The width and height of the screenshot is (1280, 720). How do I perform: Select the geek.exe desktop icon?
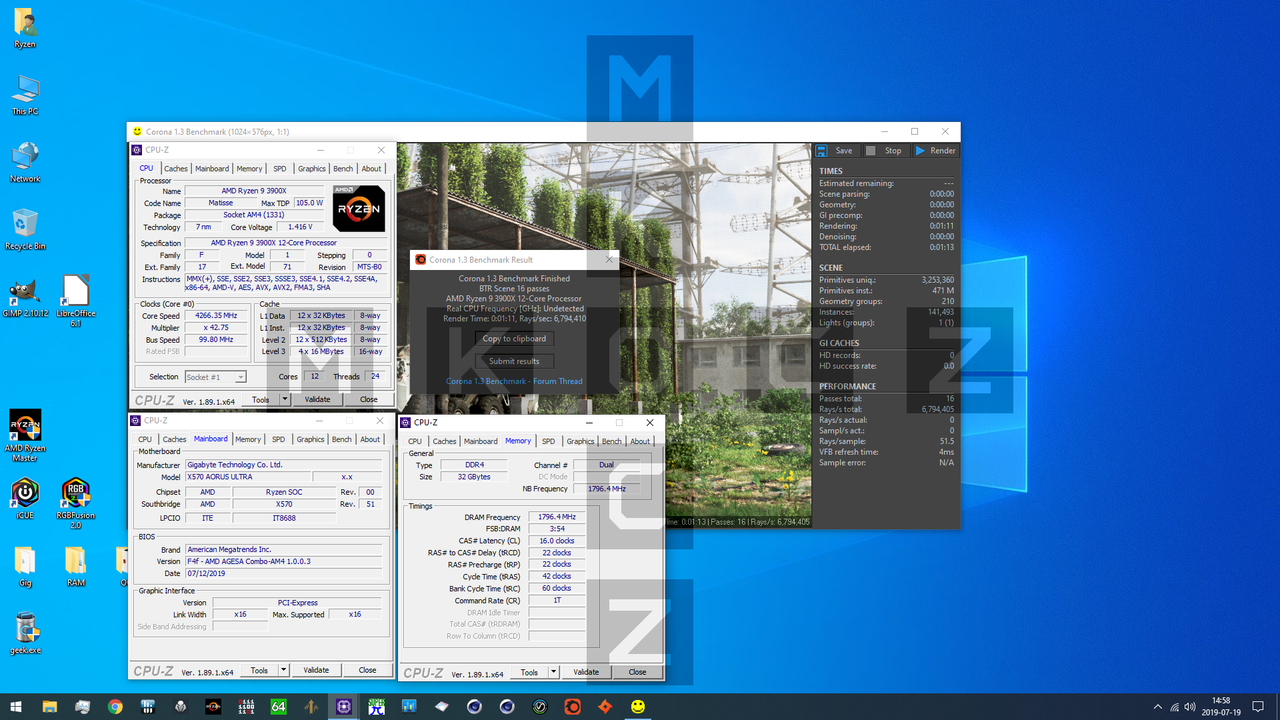coord(26,634)
